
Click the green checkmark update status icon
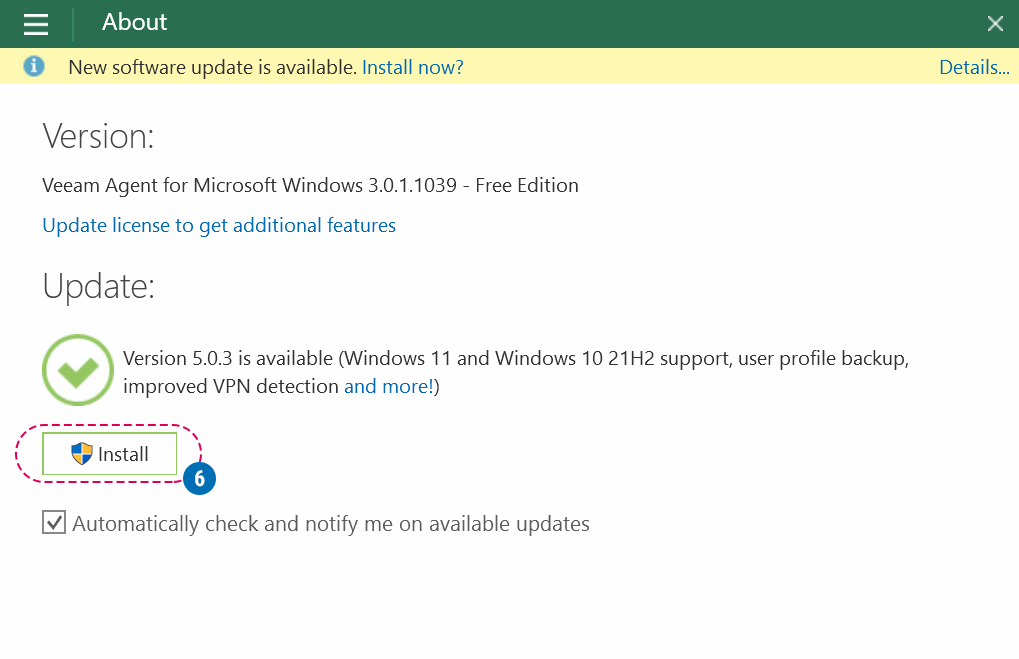tap(77, 370)
